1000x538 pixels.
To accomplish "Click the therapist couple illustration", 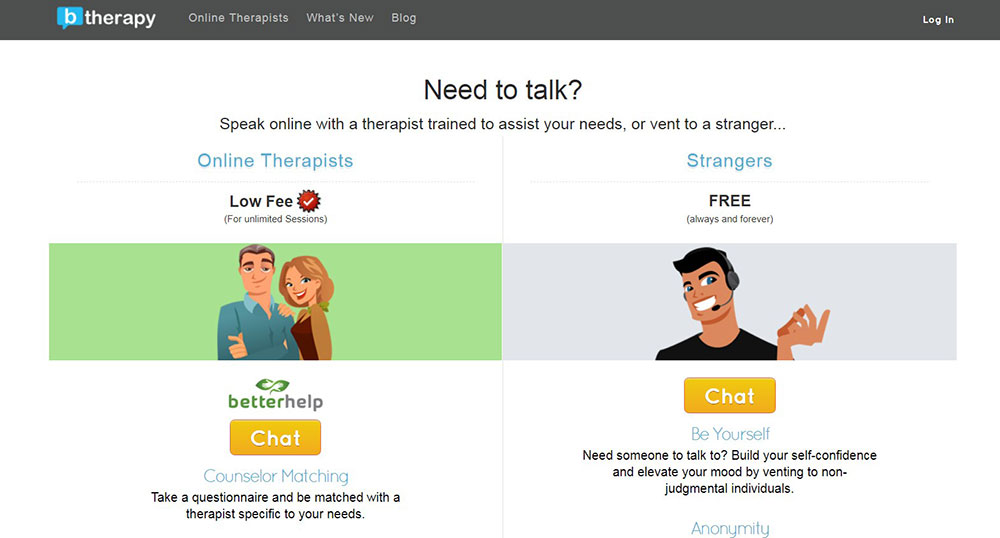I will (276, 302).
